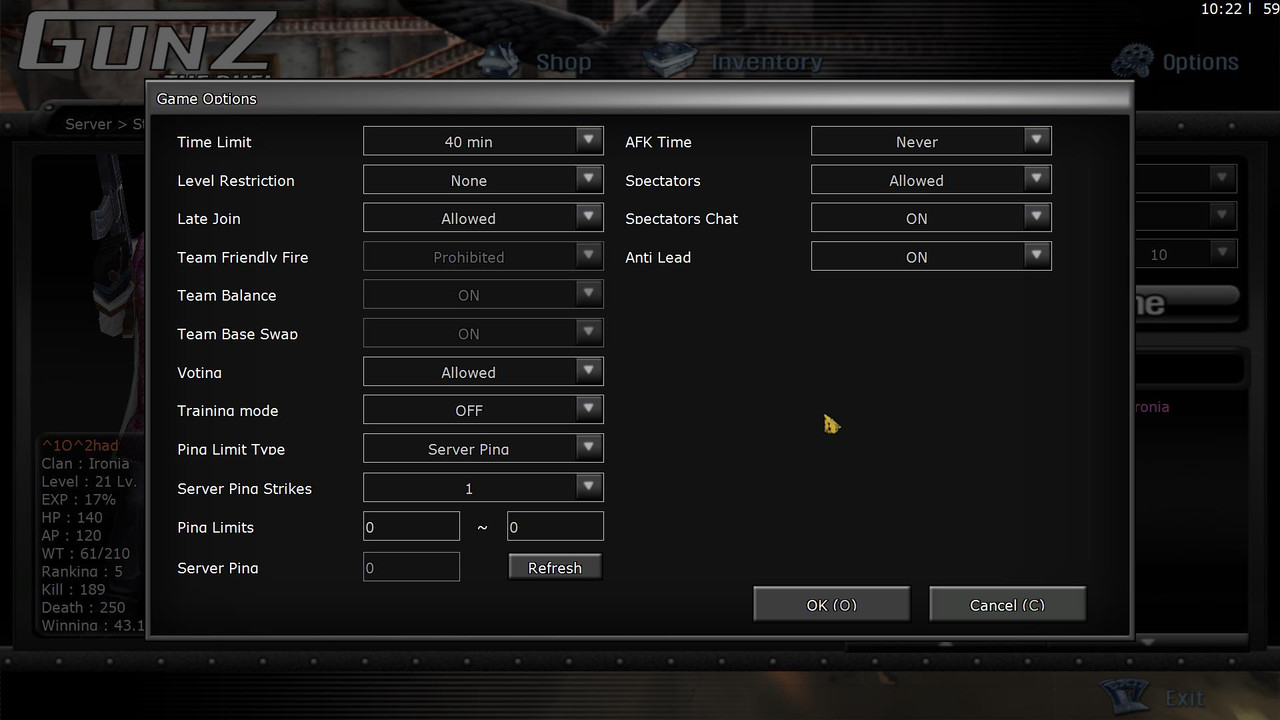1280x720 pixels.
Task: Click the clock showing 10:22
Action: [1221, 9]
